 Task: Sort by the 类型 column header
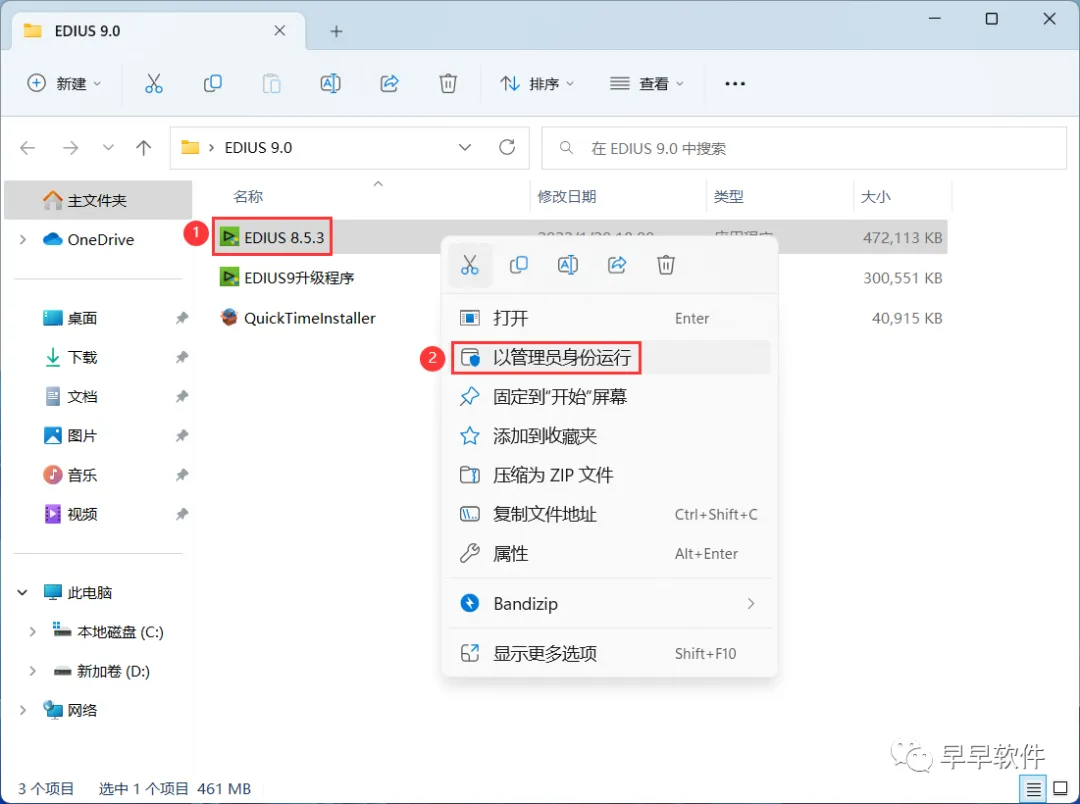coord(728,196)
